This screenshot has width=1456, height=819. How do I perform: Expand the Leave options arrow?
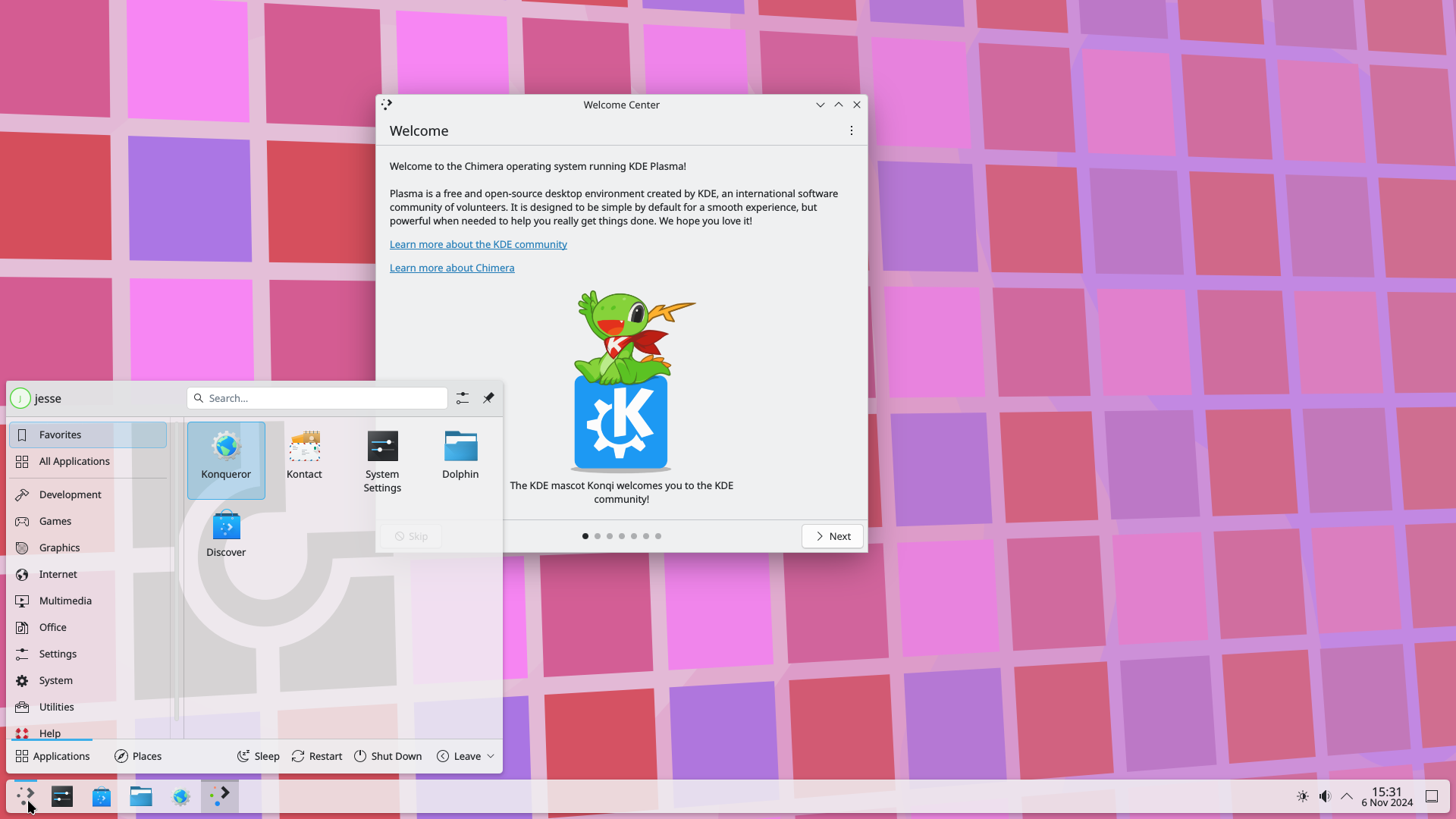491,756
